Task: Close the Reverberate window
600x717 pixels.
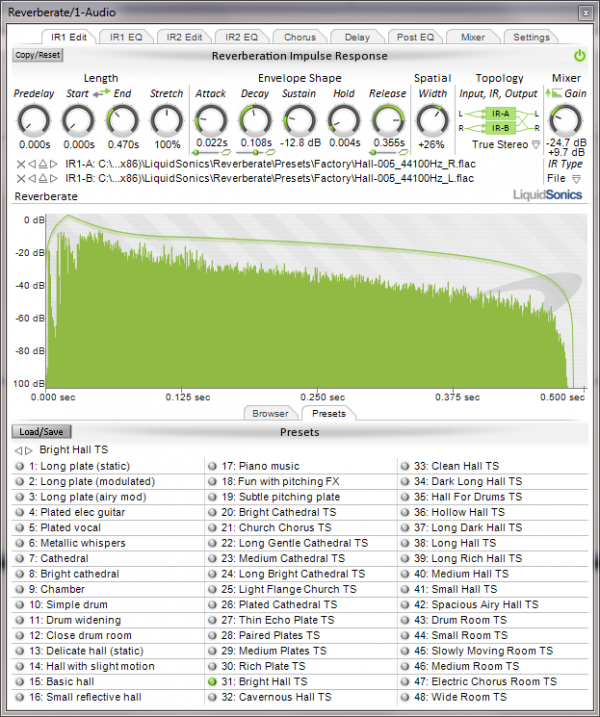Action: point(585,13)
